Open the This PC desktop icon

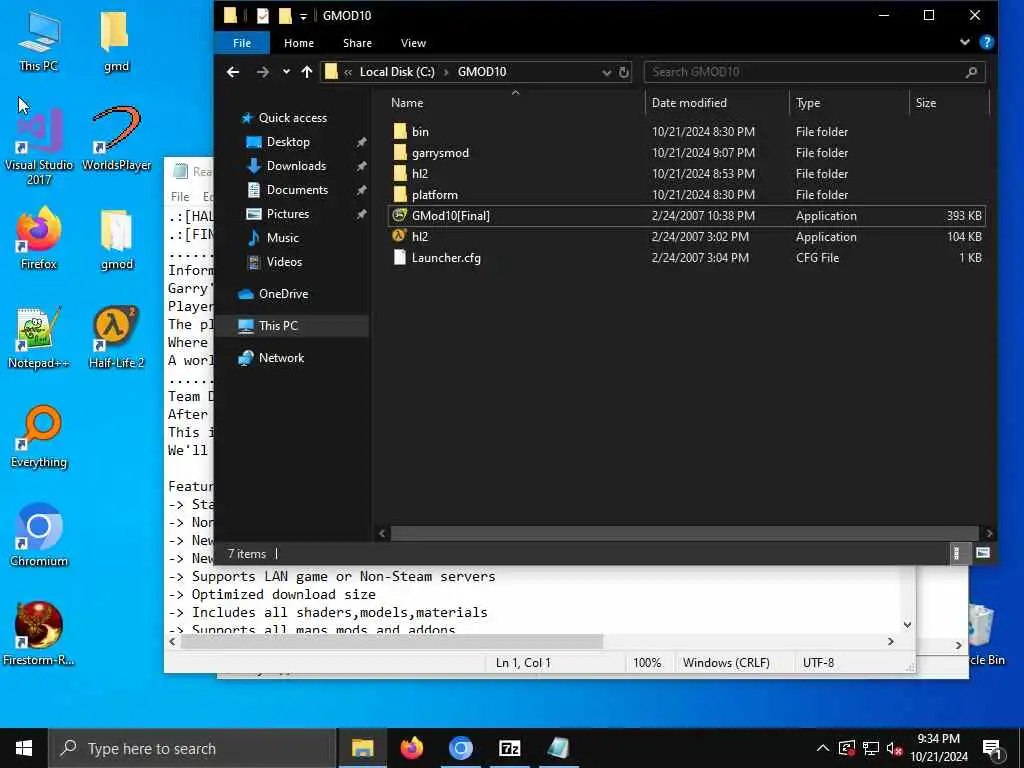coord(39,40)
